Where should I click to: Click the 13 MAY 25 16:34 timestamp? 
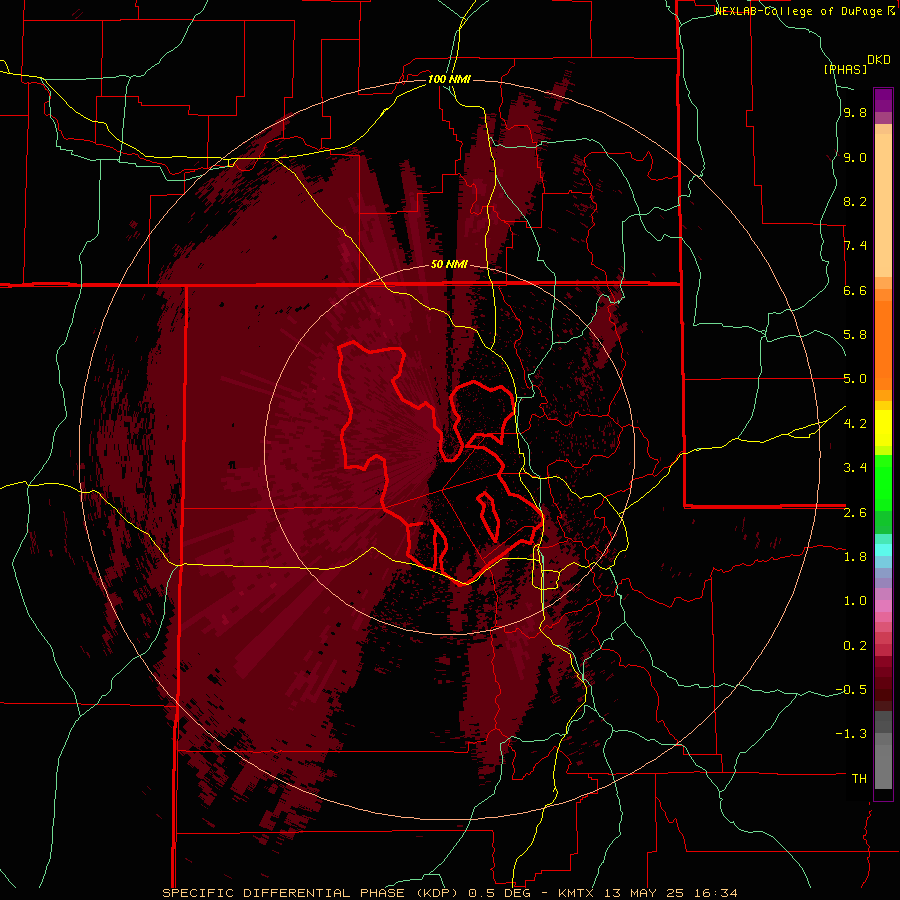click(670, 893)
